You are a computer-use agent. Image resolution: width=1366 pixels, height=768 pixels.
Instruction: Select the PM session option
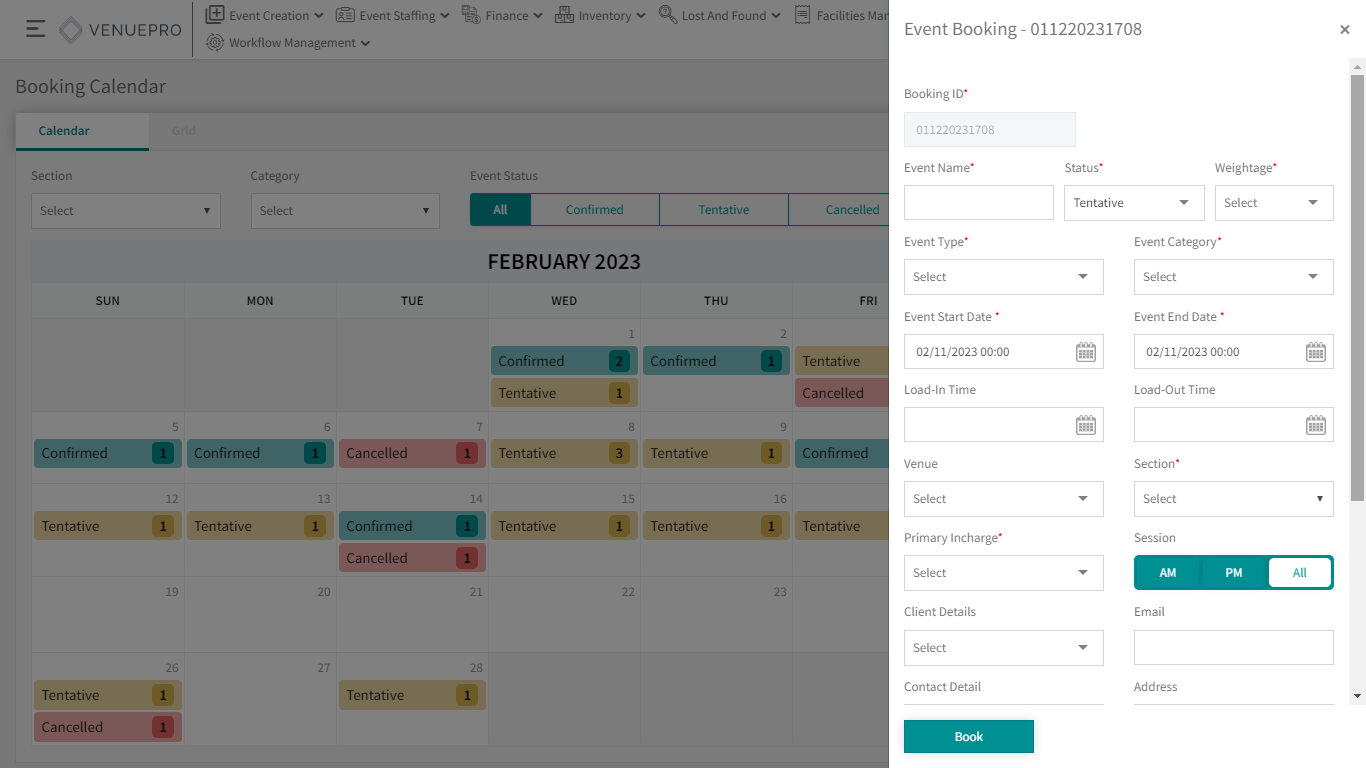pyautogui.click(x=1233, y=573)
